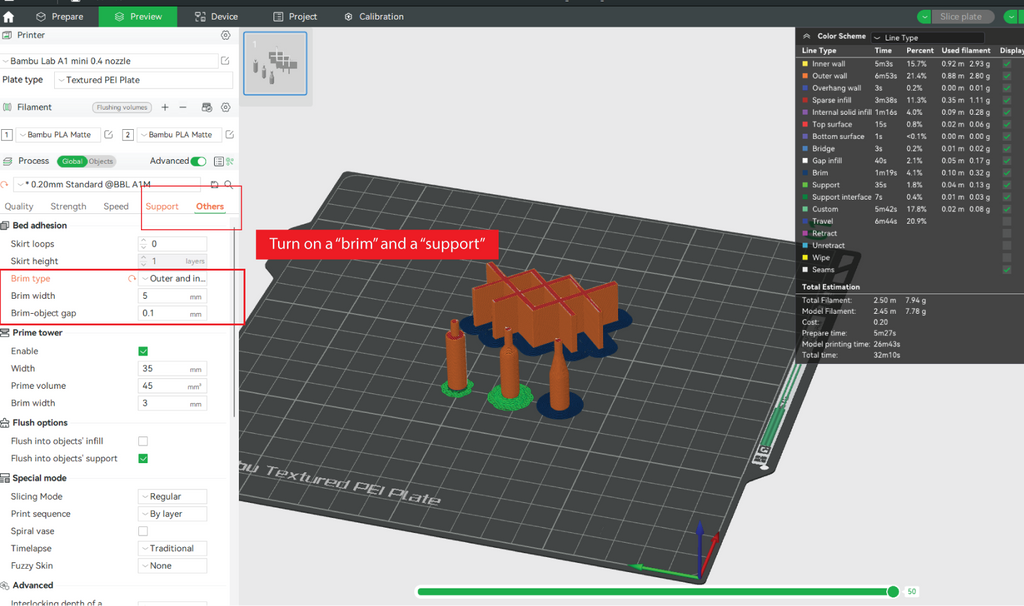Screen dimensions: 1024x606
Task: Enable Flush into objects' infill
Action: pos(143,441)
